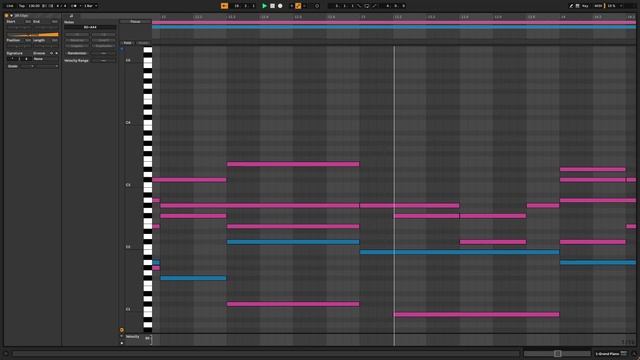Arm the Arrangement Record button
Screen dimensions: 640x360
coord(280,6)
